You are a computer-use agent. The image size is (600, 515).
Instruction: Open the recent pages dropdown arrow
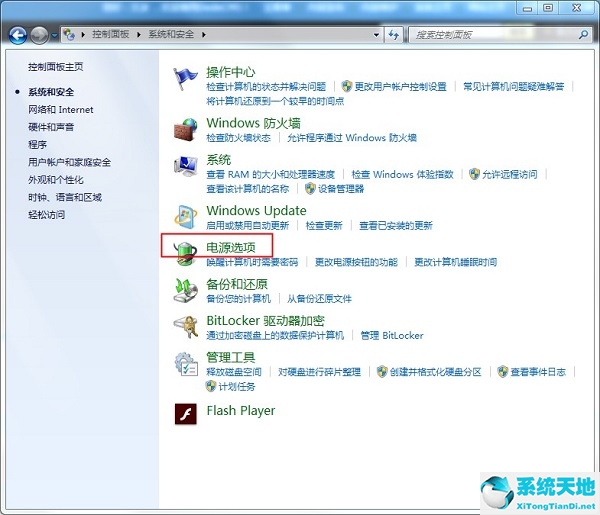tap(54, 36)
